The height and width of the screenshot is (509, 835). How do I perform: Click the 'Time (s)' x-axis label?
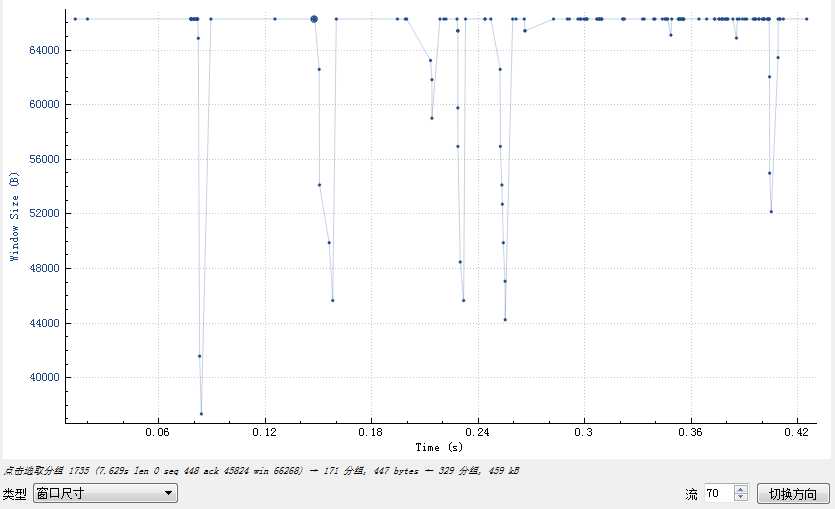(x=439, y=447)
